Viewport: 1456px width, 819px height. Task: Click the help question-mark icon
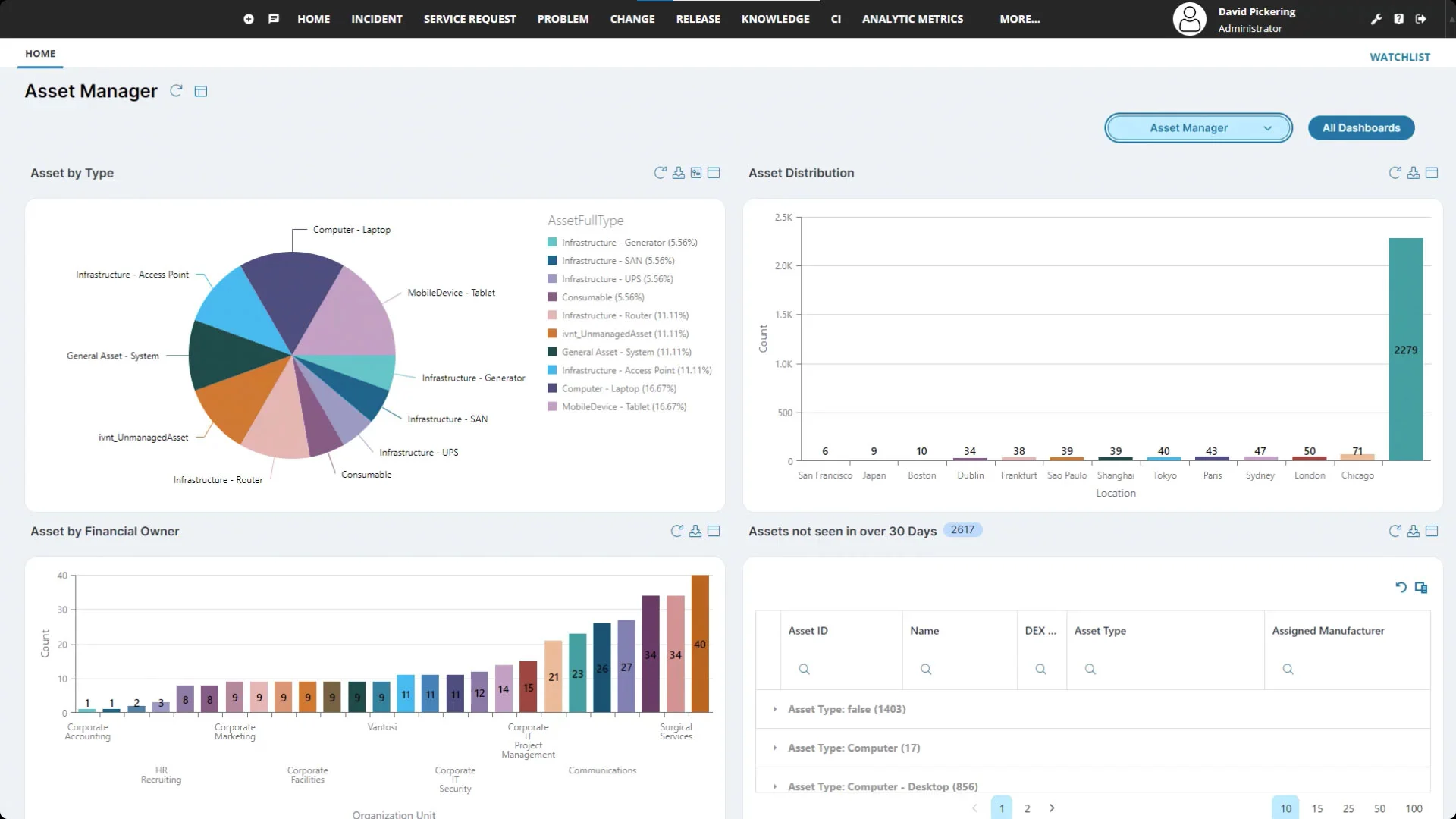point(1399,18)
